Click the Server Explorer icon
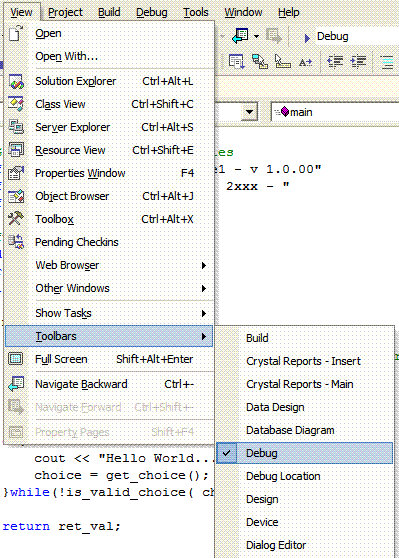 (16, 127)
